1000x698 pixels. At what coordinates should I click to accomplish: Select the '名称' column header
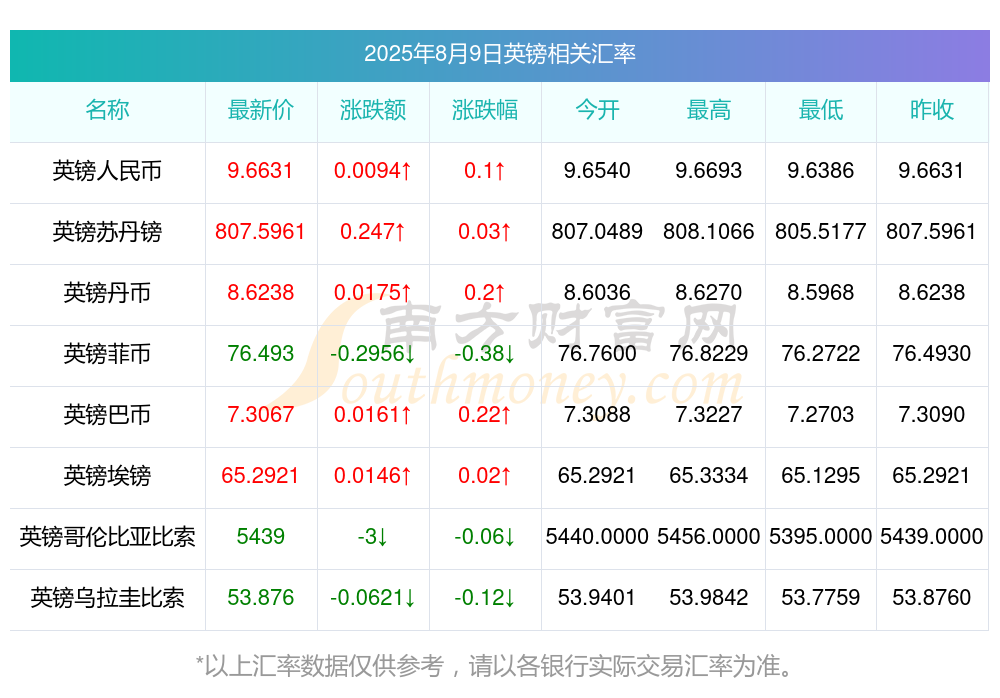(x=107, y=110)
